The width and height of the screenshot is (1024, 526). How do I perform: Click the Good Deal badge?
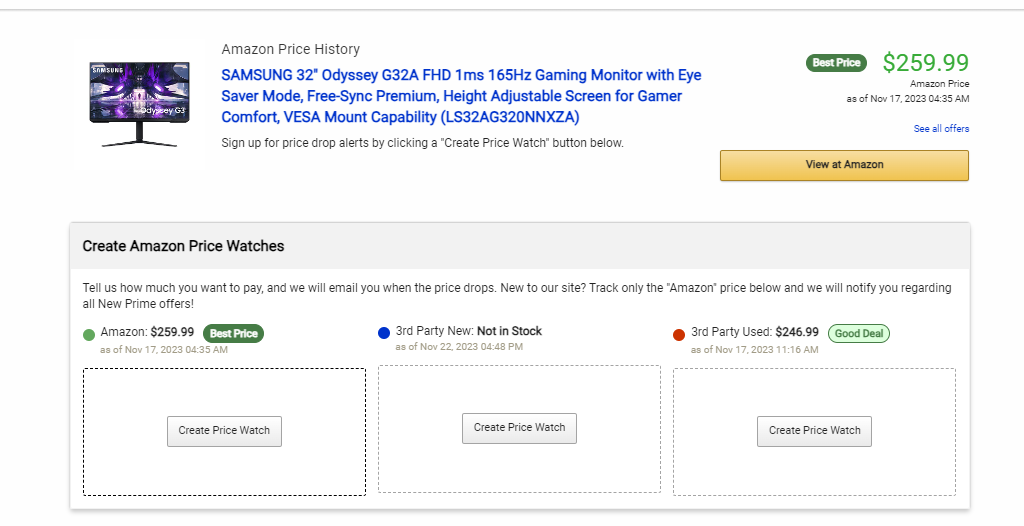click(859, 333)
